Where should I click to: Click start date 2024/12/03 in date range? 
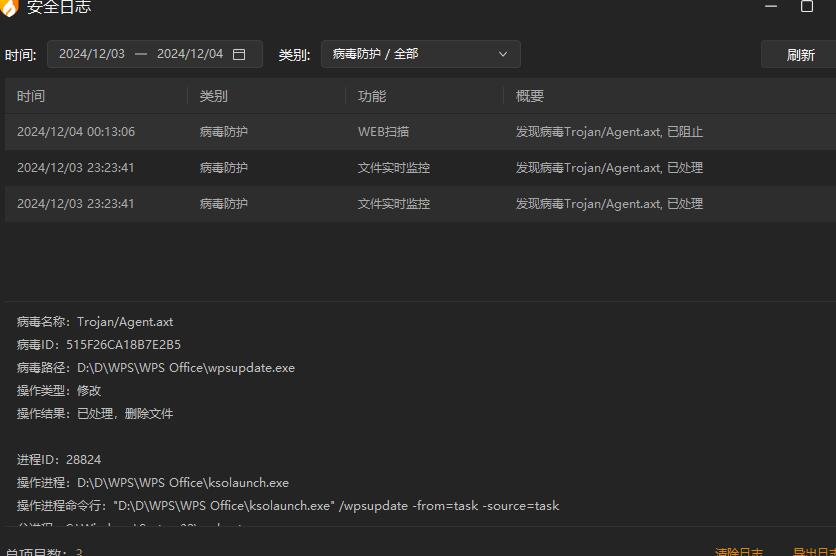92,54
